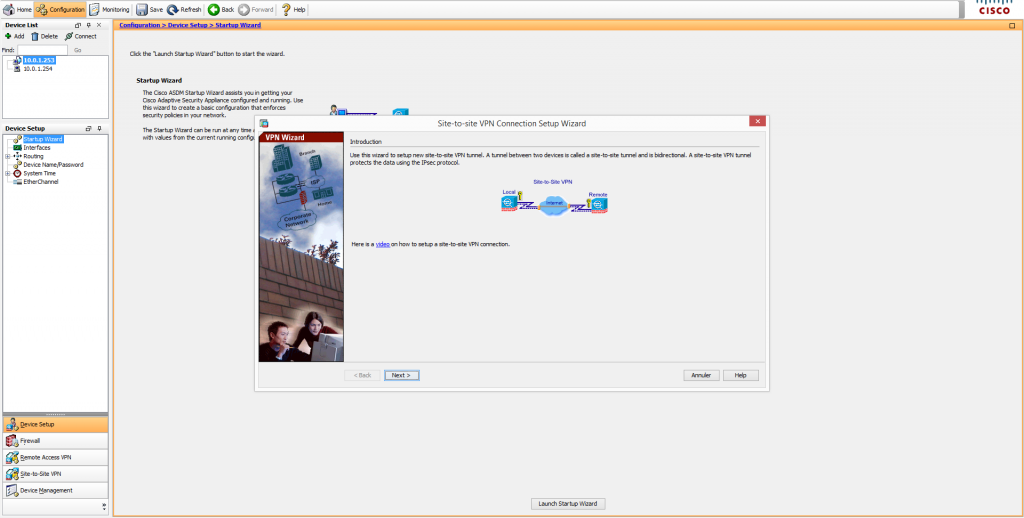Switch to Monitoring view
Image resolution: width=1024 pixels, height=518 pixels.
coord(109,10)
